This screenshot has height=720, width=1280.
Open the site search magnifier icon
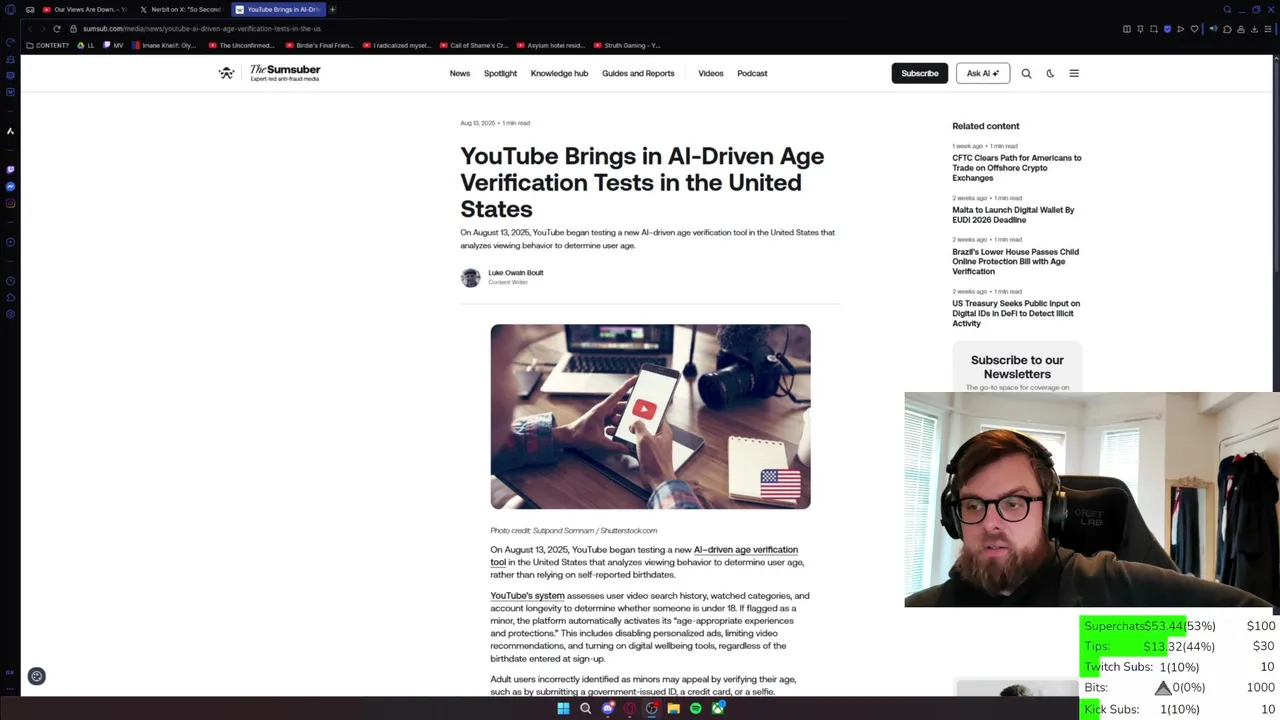[x=1026, y=73]
